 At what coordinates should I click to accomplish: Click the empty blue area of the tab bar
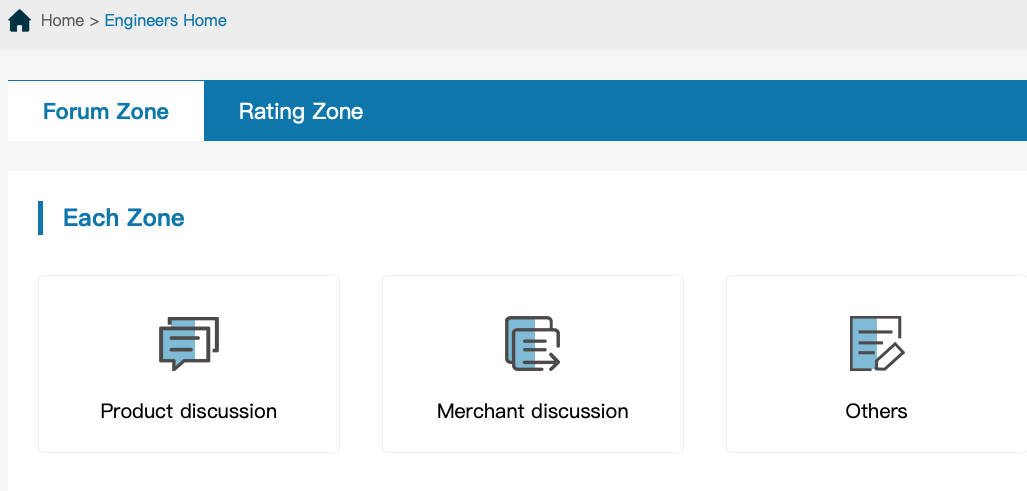tap(694, 111)
